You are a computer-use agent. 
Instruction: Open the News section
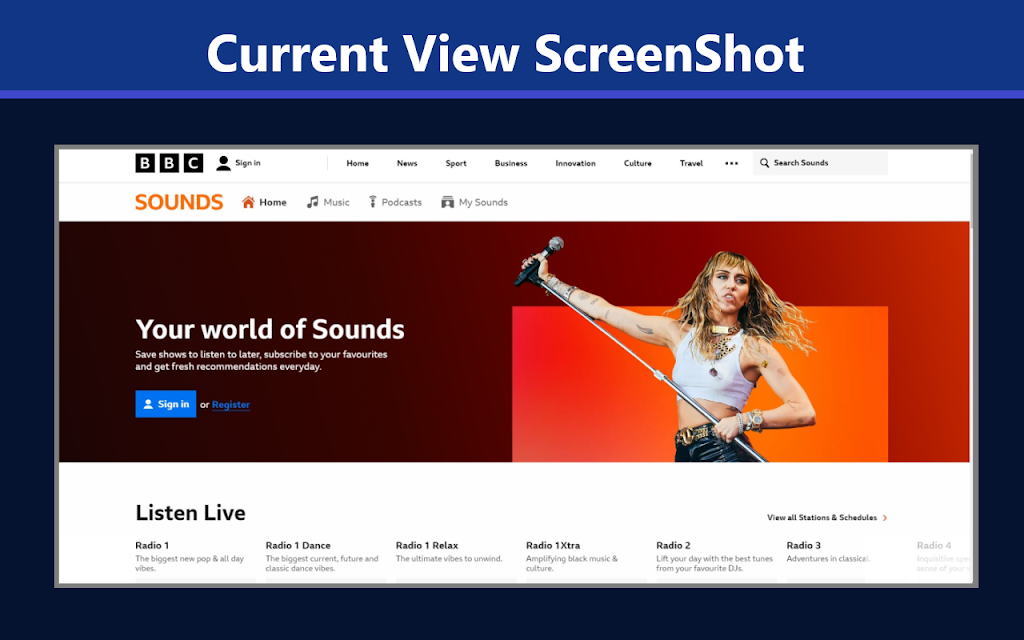[x=407, y=163]
